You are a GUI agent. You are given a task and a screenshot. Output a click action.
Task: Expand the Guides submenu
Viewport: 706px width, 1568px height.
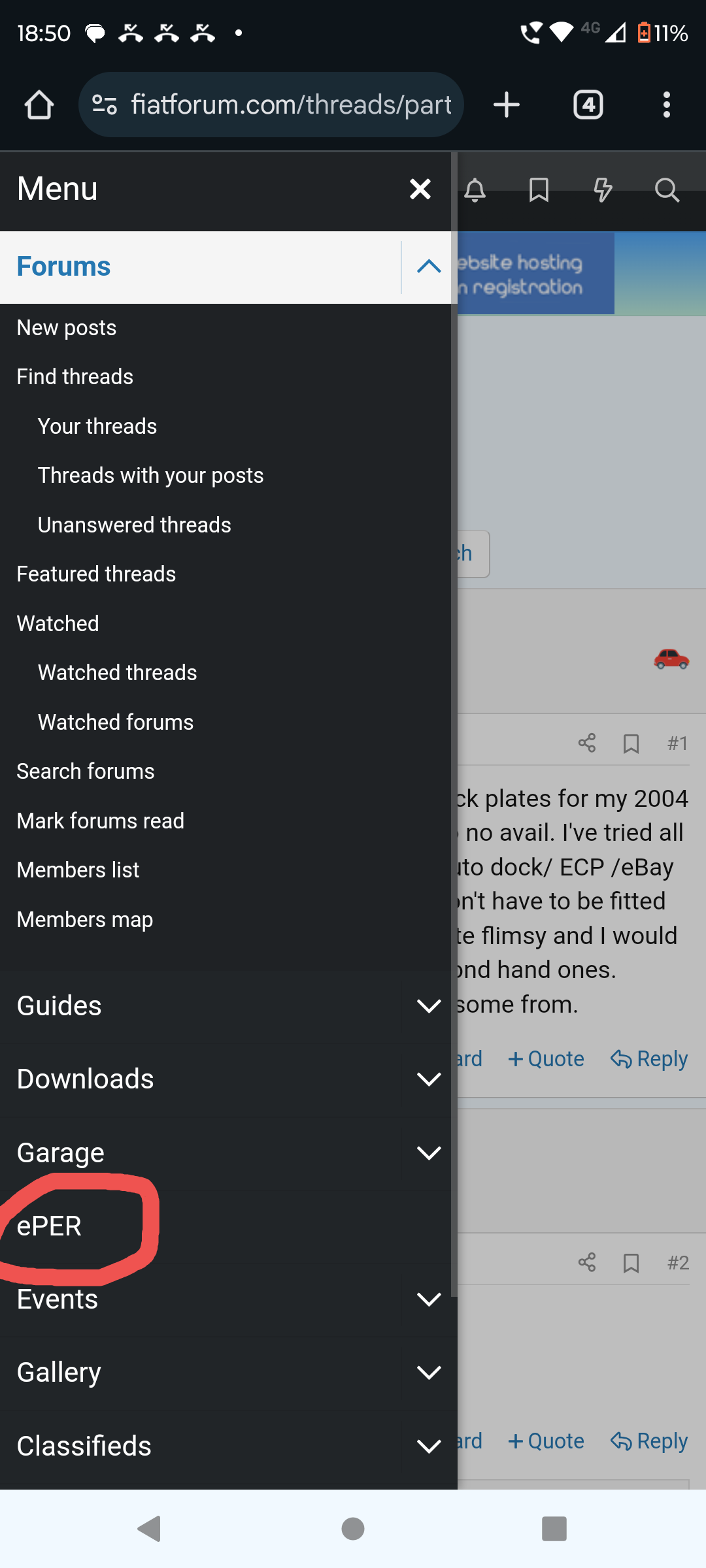(429, 1006)
